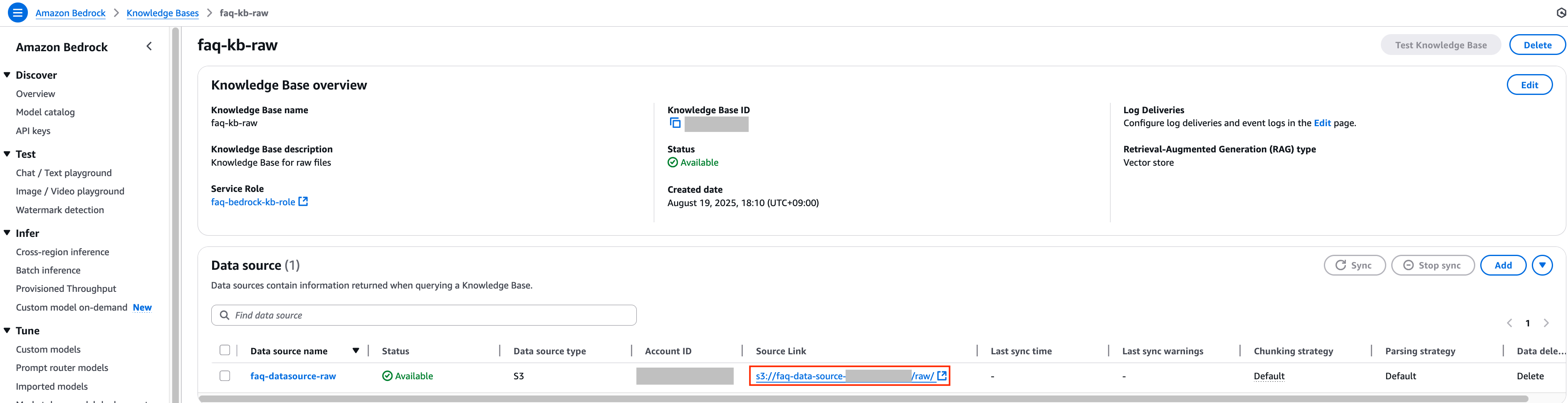Open the Edit link under Log Deliveries

(1322, 123)
